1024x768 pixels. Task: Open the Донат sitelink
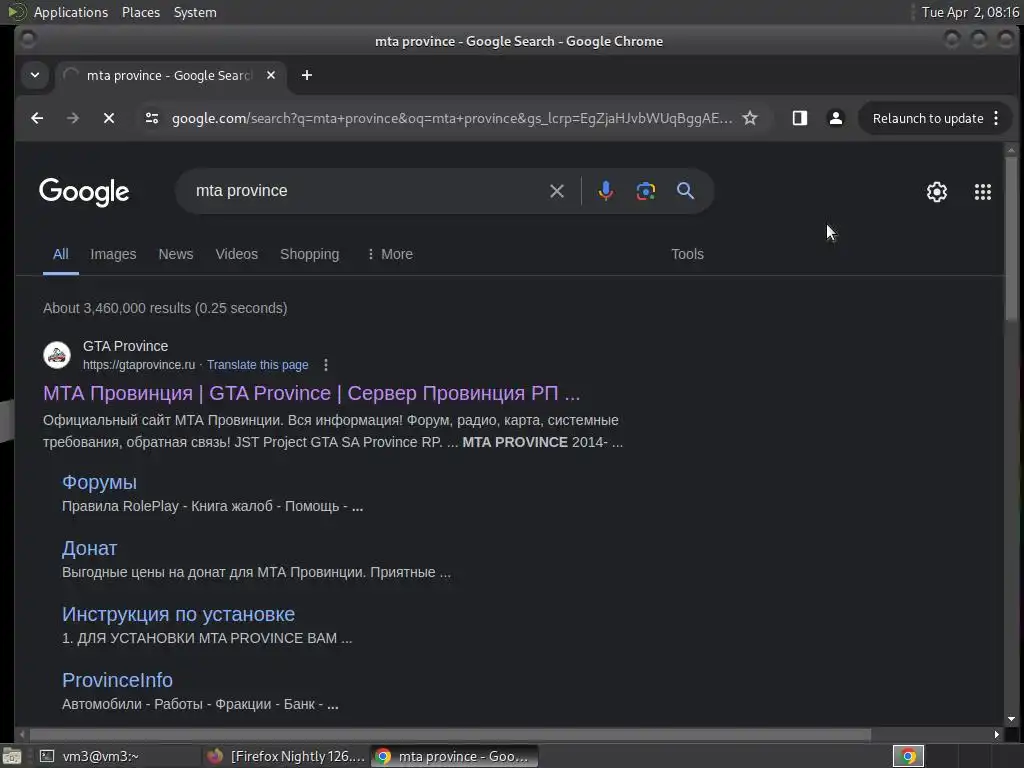[x=89, y=548]
